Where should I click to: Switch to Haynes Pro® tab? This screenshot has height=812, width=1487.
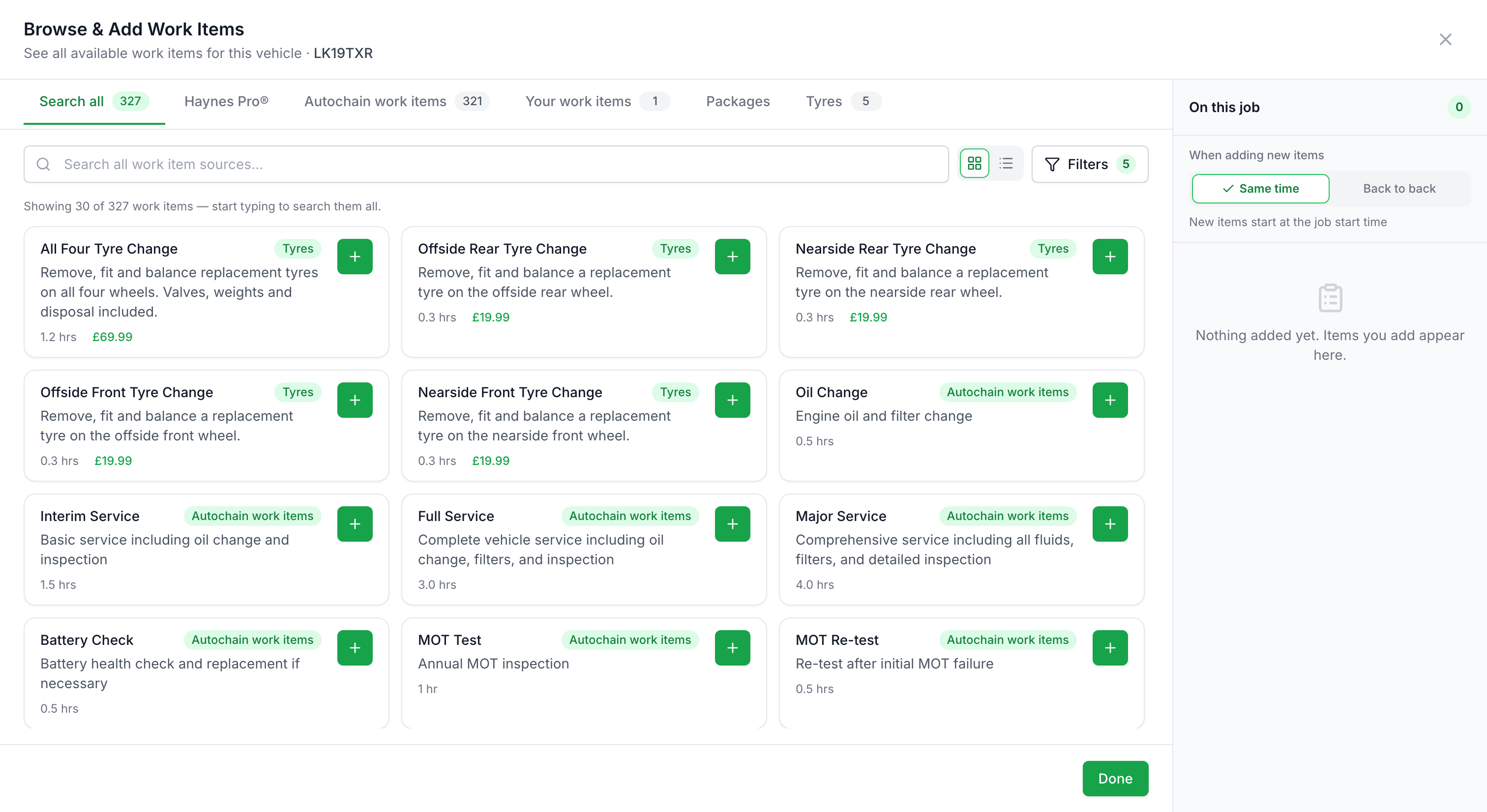pos(226,102)
